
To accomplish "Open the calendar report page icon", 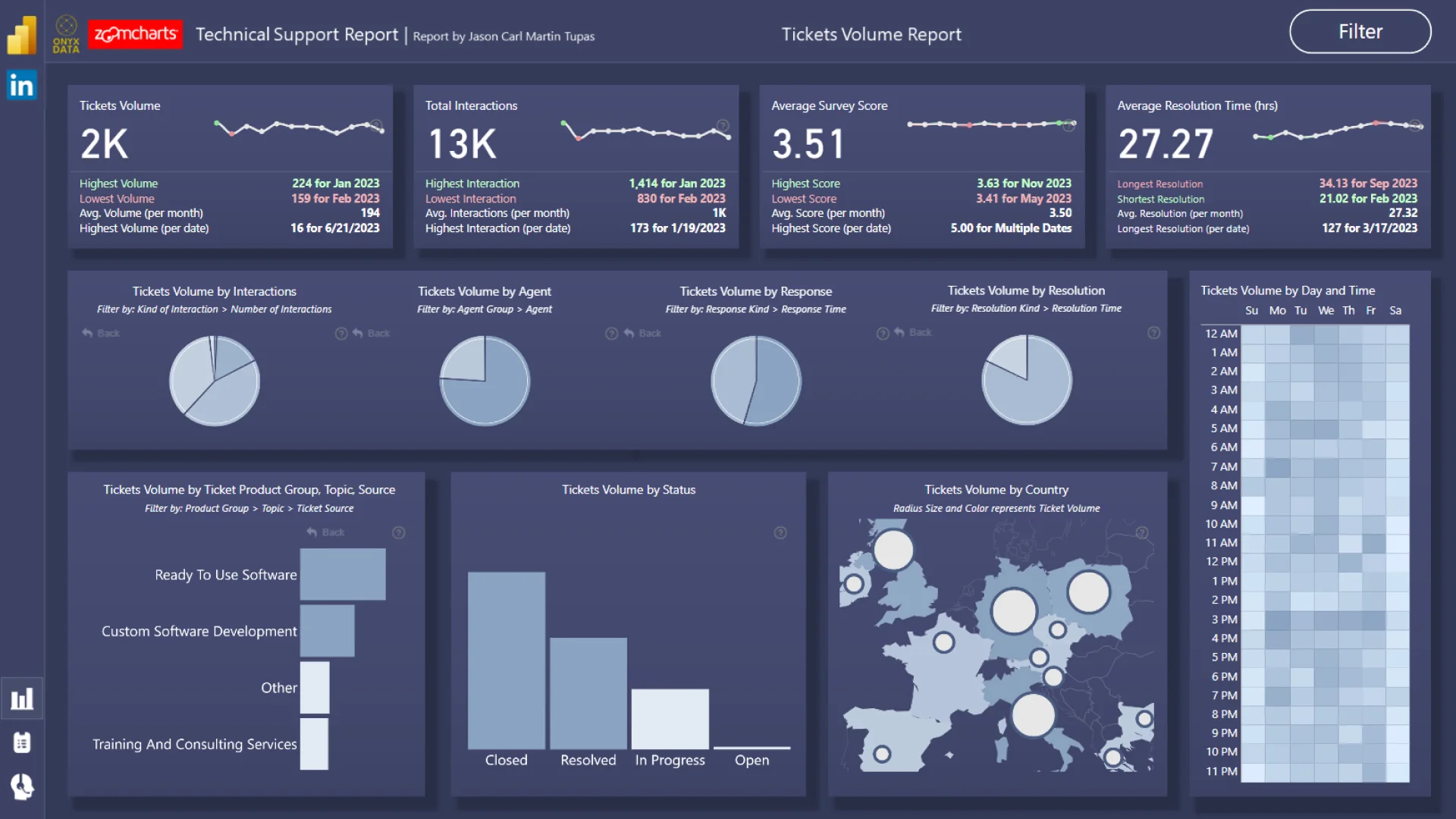I will click(x=22, y=742).
